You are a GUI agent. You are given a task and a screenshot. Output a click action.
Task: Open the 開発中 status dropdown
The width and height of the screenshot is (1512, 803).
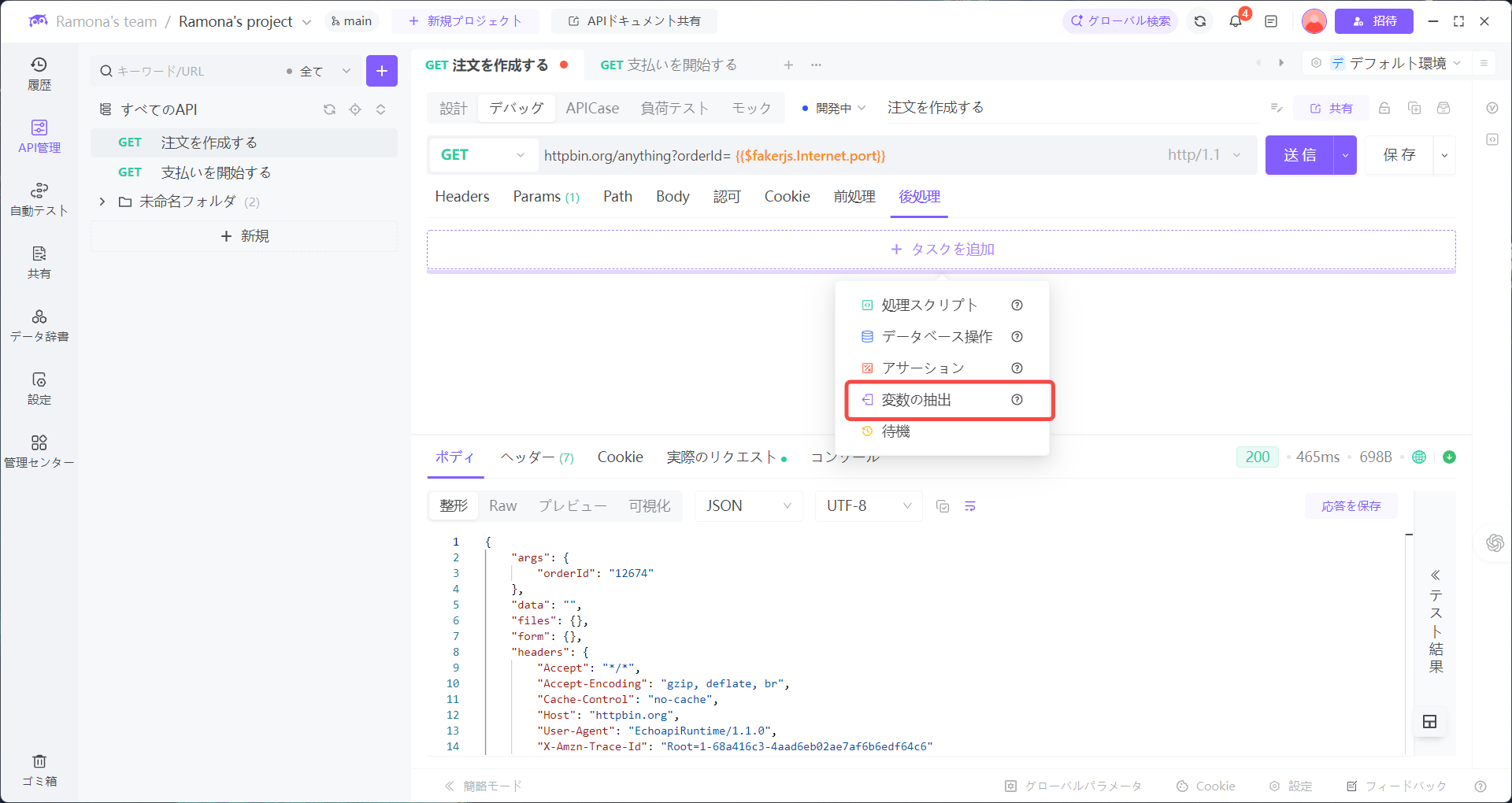click(x=832, y=108)
